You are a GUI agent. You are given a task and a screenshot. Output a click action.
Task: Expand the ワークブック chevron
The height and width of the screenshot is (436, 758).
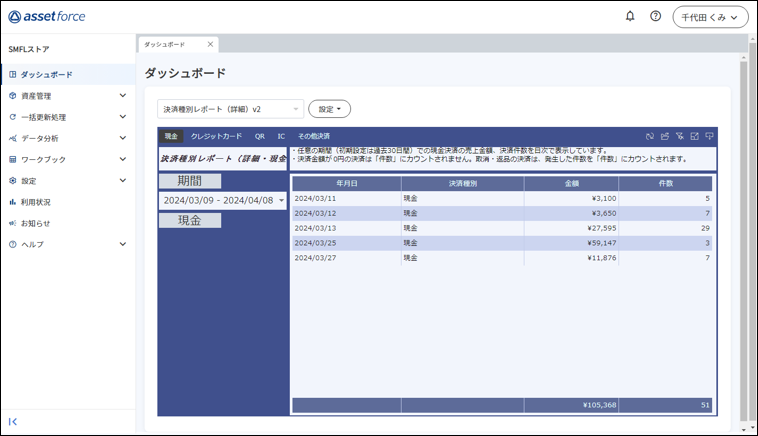[123, 160]
